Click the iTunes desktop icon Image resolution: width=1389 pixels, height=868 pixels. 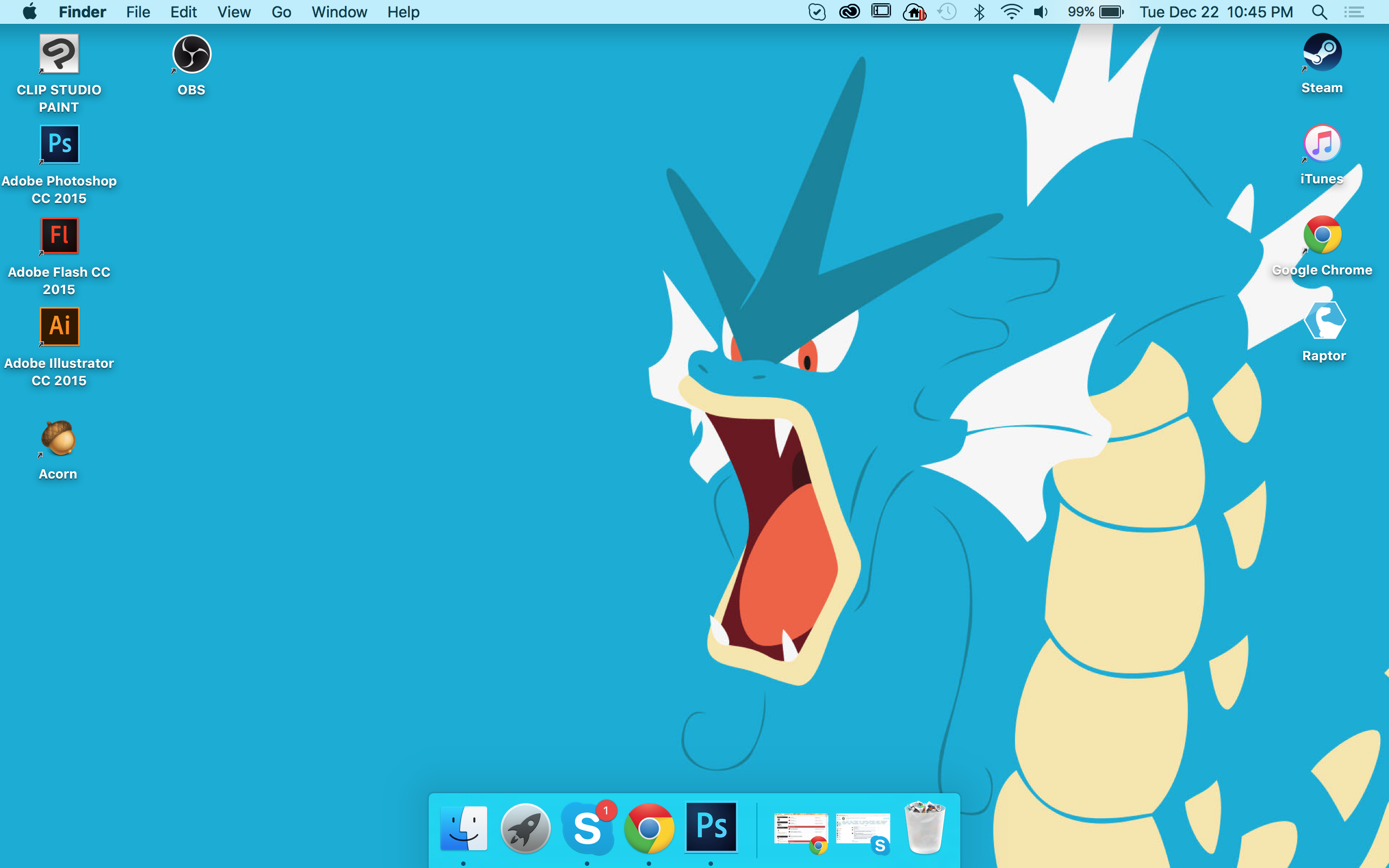point(1322,144)
